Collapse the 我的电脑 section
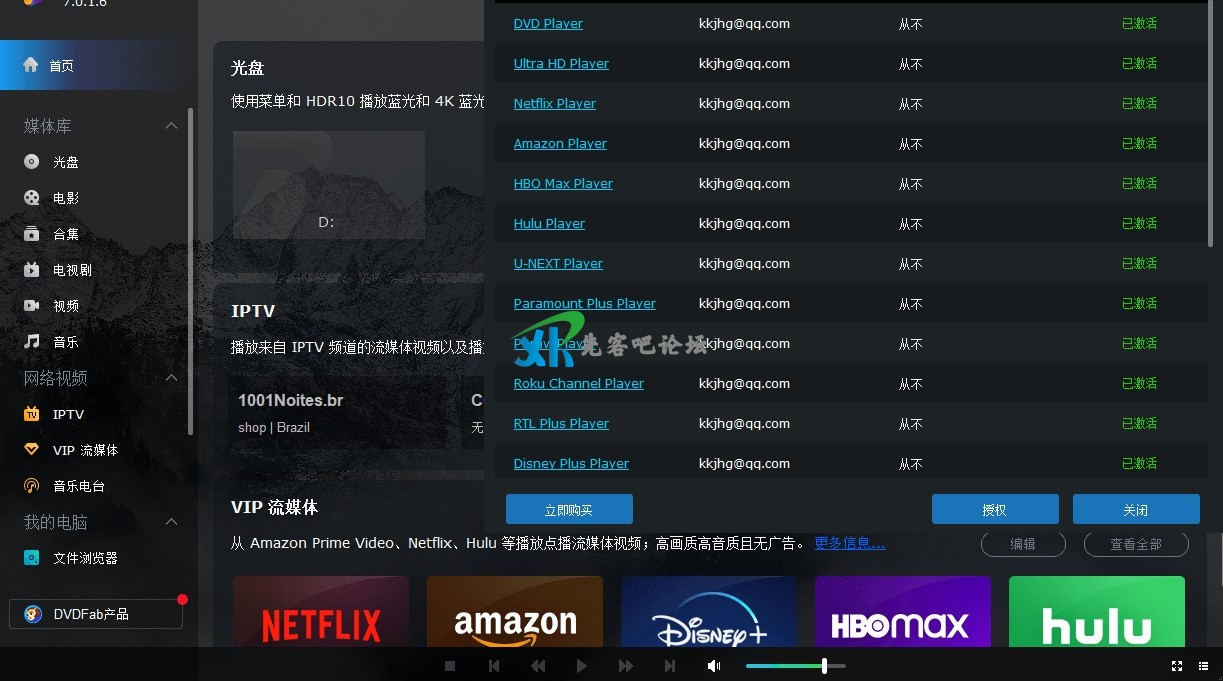This screenshot has width=1223, height=681. pyautogui.click(x=170, y=521)
